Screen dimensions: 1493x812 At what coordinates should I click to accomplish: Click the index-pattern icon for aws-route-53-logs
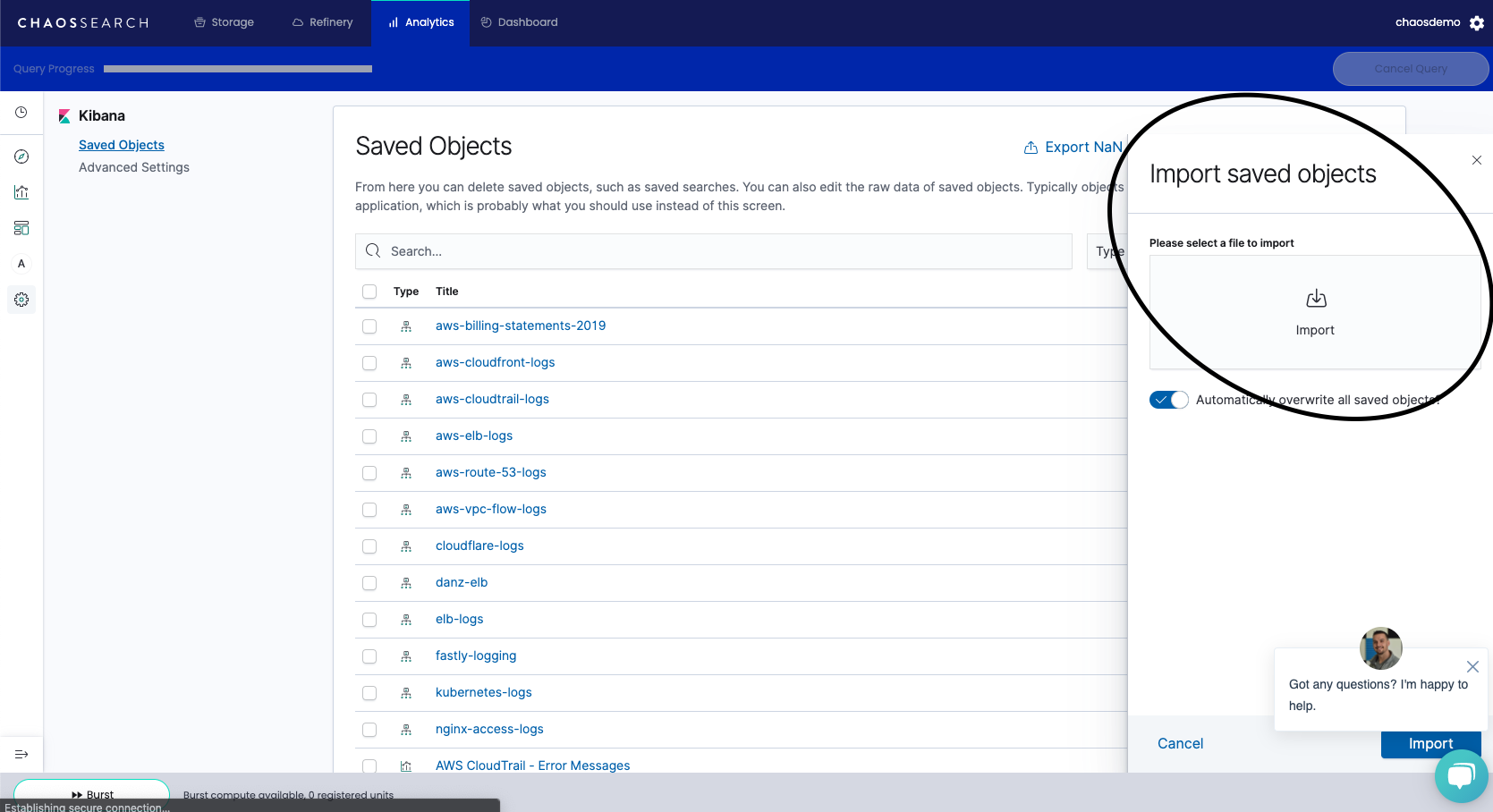pyautogui.click(x=406, y=473)
